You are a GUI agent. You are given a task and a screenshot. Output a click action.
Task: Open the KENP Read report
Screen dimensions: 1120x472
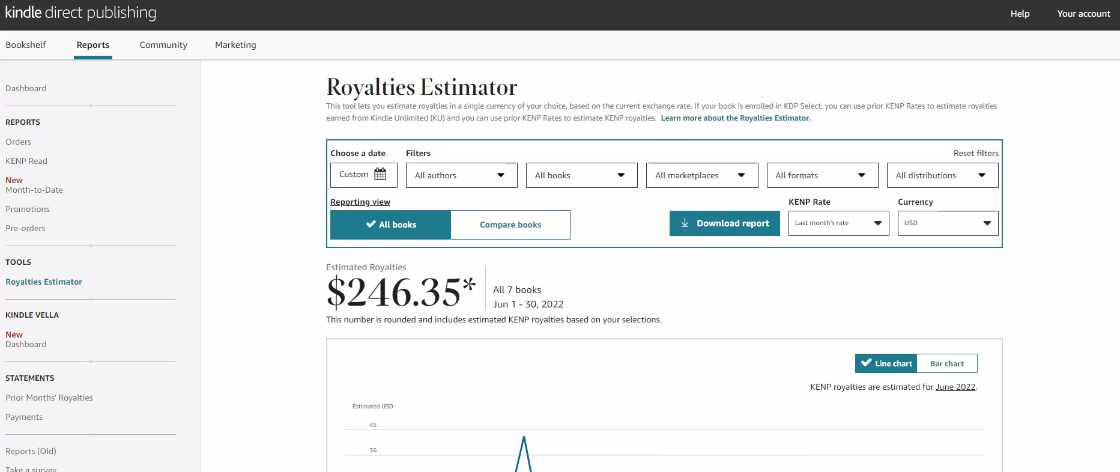[x=26, y=161]
